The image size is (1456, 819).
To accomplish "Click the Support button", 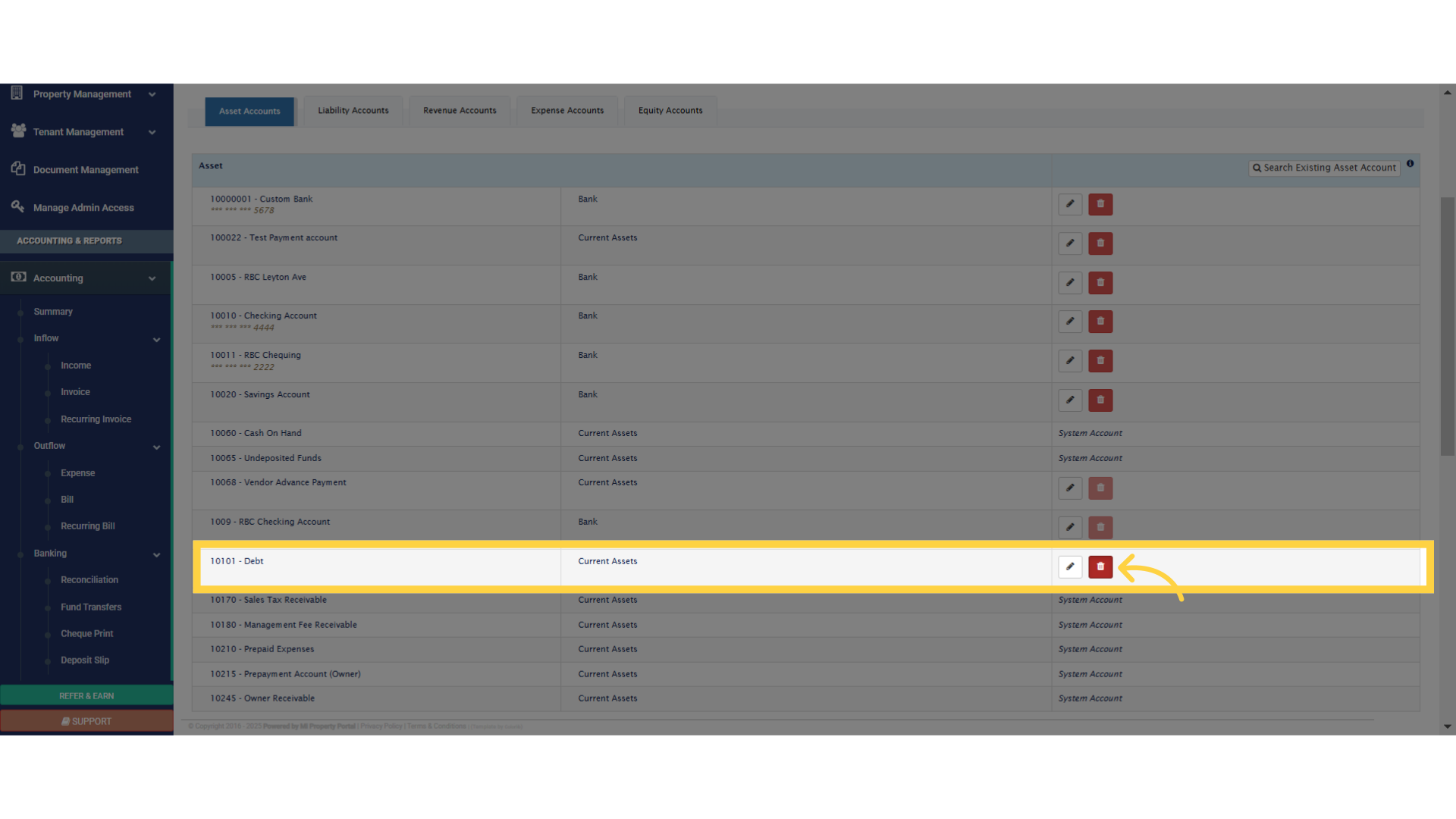I will [86, 721].
